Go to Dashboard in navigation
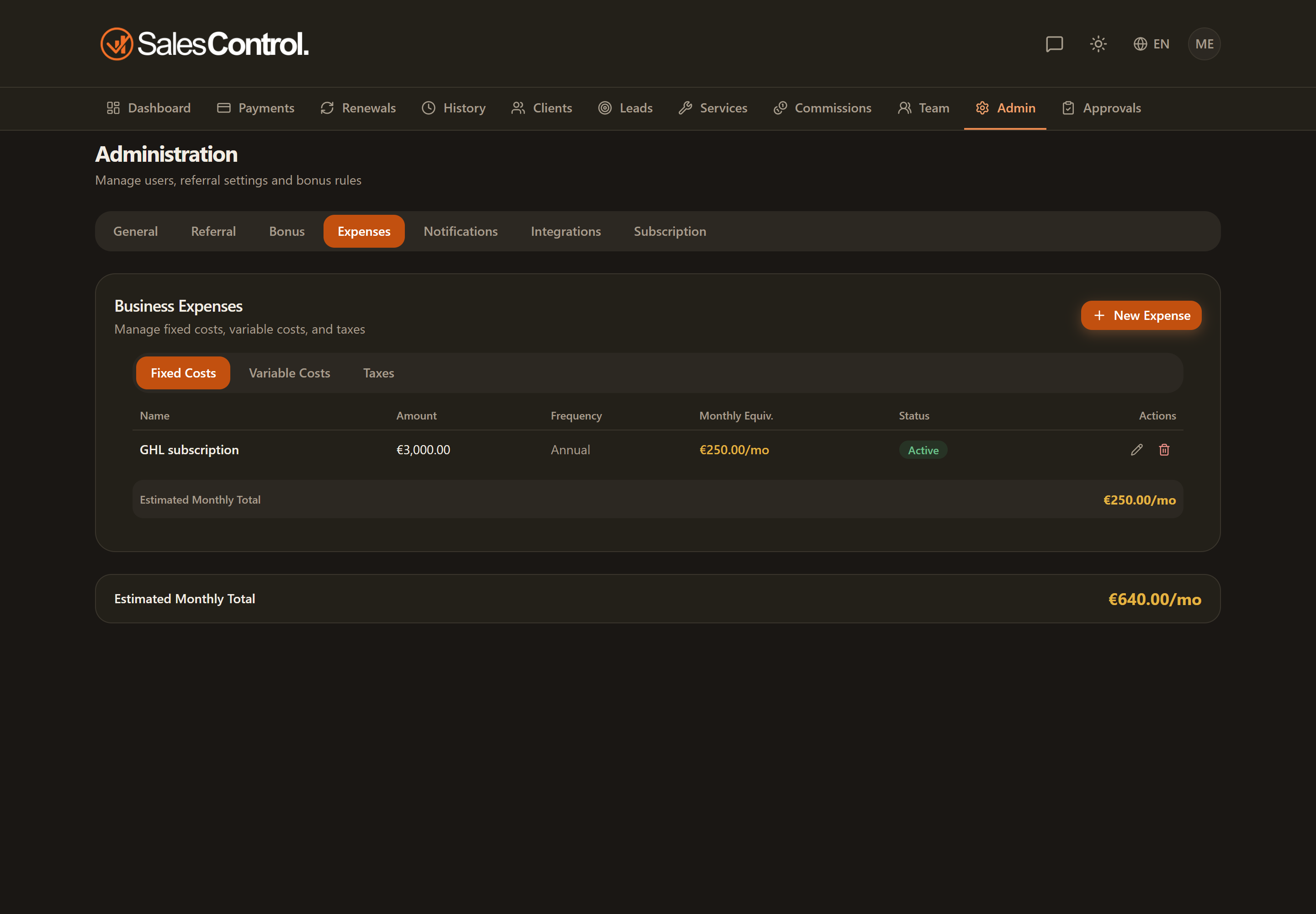Screen dimensions: 1316x914 tap(149, 108)
